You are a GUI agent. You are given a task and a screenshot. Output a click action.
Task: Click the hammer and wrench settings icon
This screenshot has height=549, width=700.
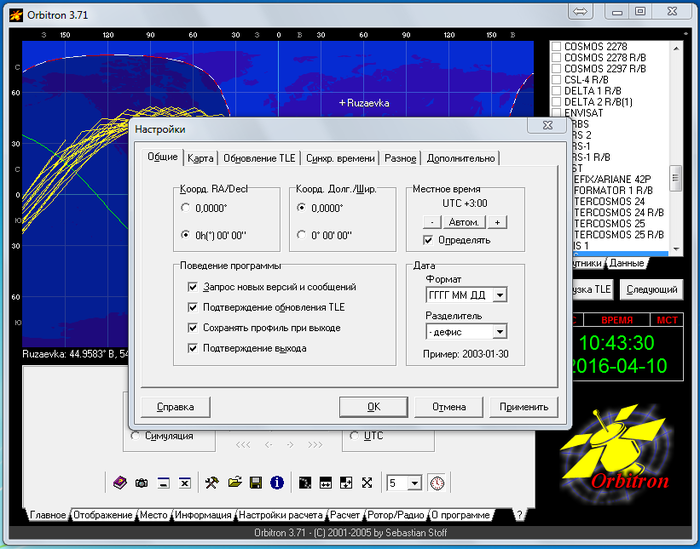pos(212,483)
